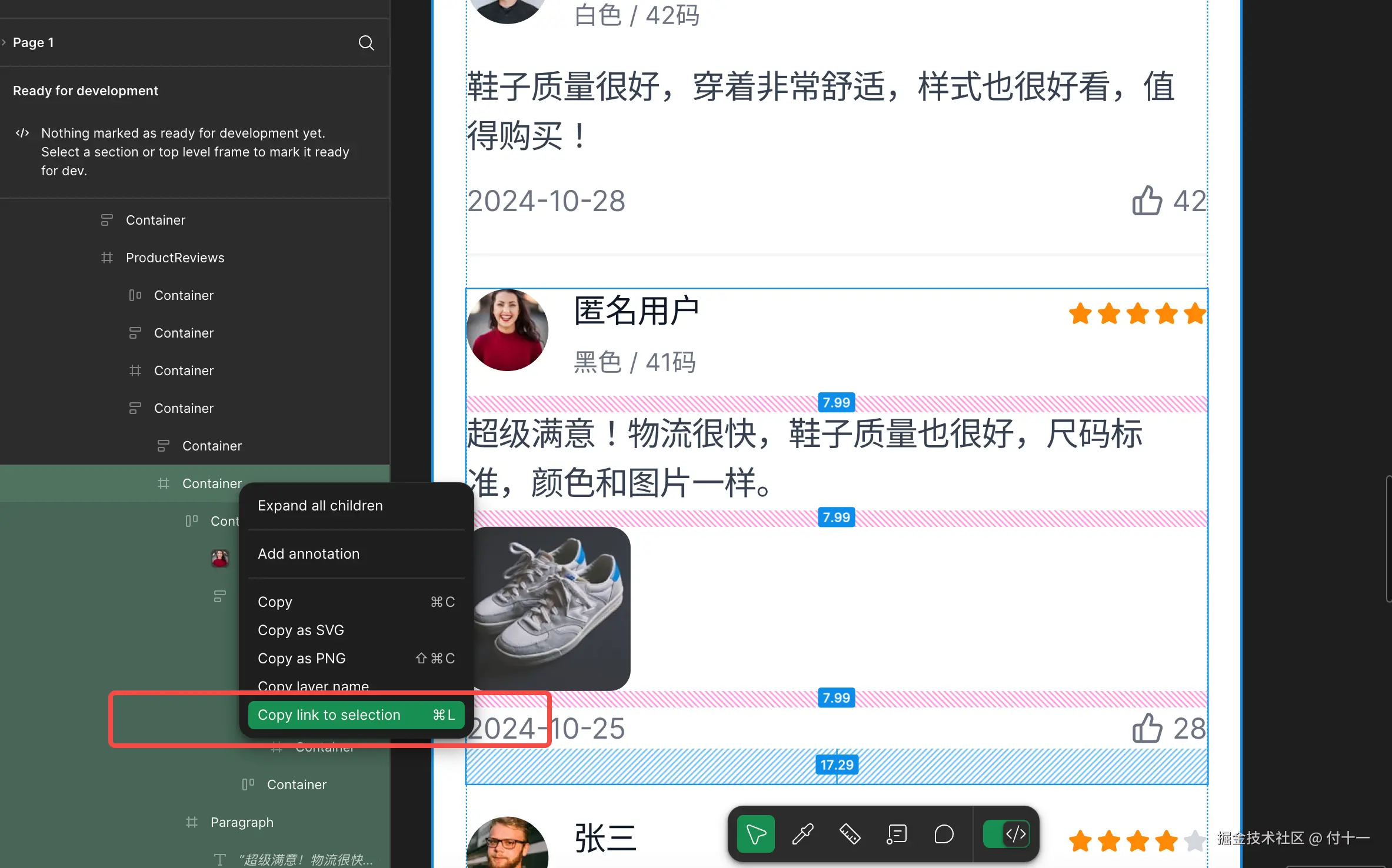1392x868 pixels.
Task: Click Add annotation in context menu
Action: point(308,554)
